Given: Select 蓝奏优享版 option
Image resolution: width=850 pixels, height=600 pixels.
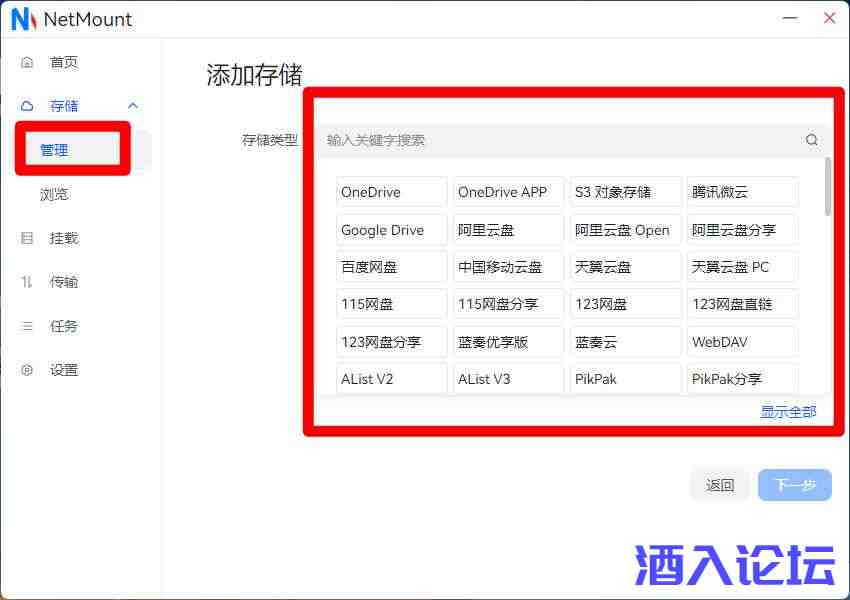Looking at the screenshot, I should point(508,342).
